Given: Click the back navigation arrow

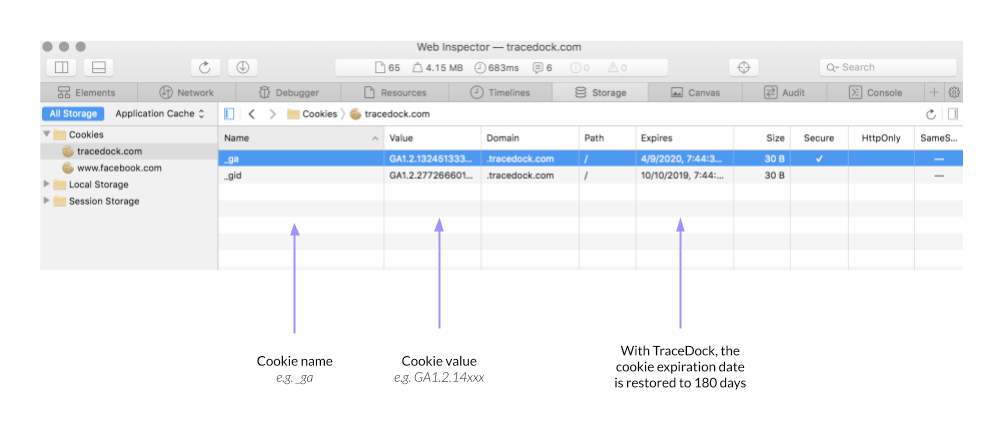Looking at the screenshot, I should point(252,114).
